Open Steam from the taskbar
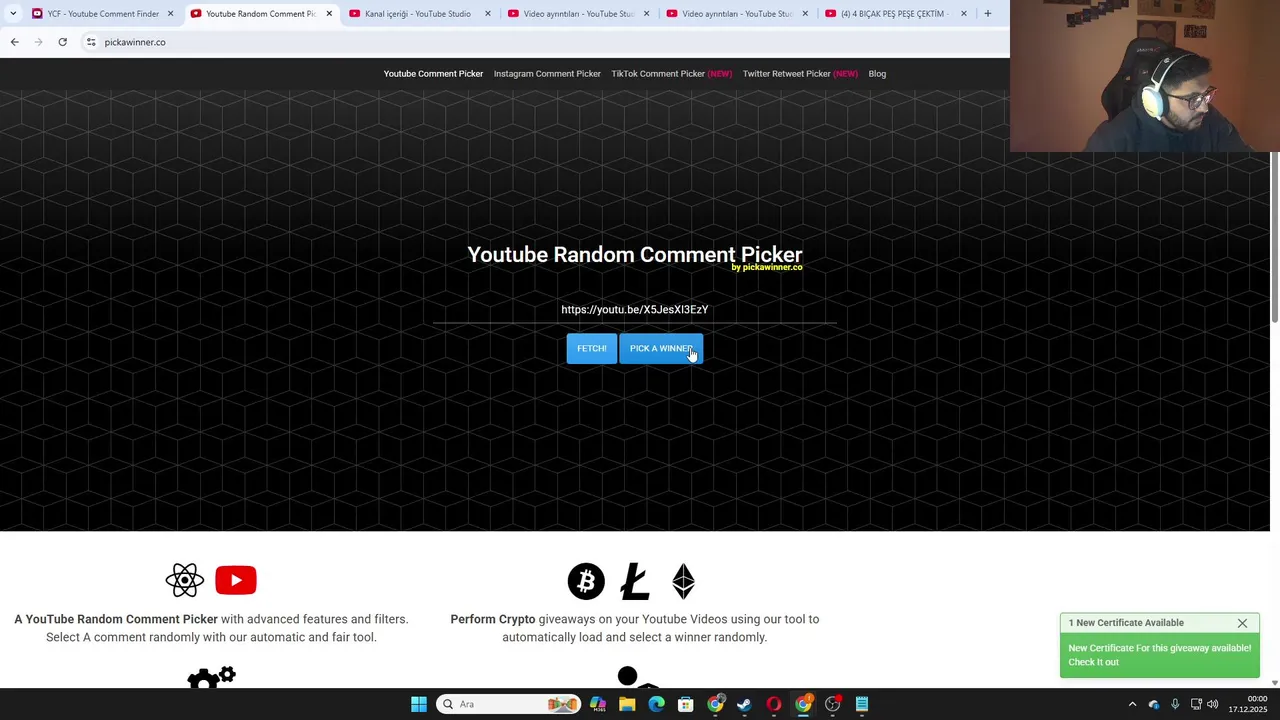 [744, 704]
